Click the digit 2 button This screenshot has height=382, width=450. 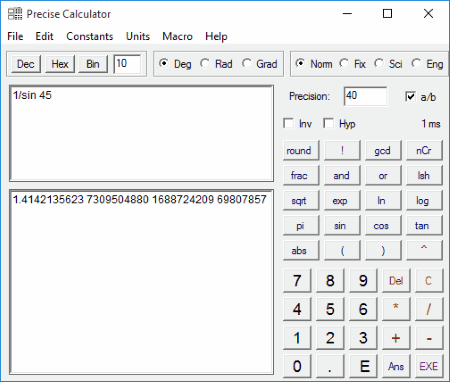pos(330,338)
